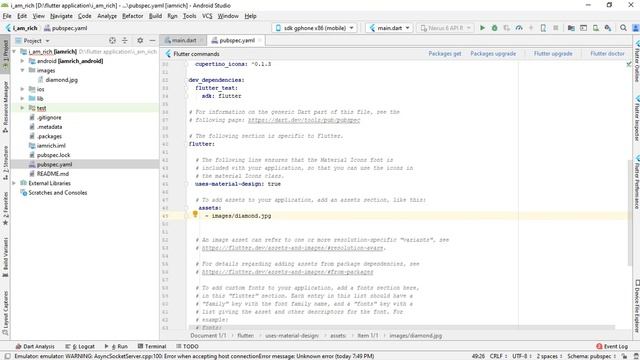The image size is (640, 360).
Task: Click the Flutter logo on Flutter commands bar
Action: pos(168,53)
